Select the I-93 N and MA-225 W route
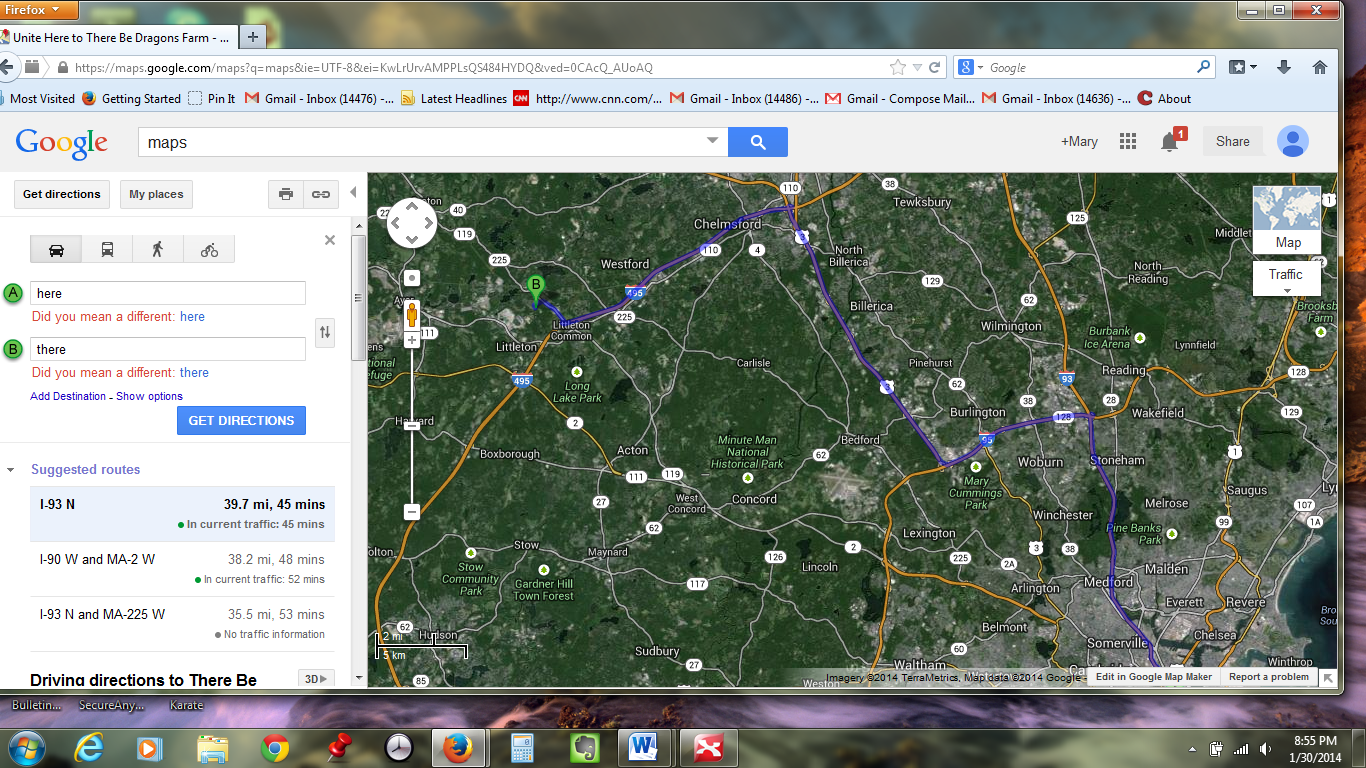Viewport: 1366px width, 768px height. pyautogui.click(x=182, y=624)
